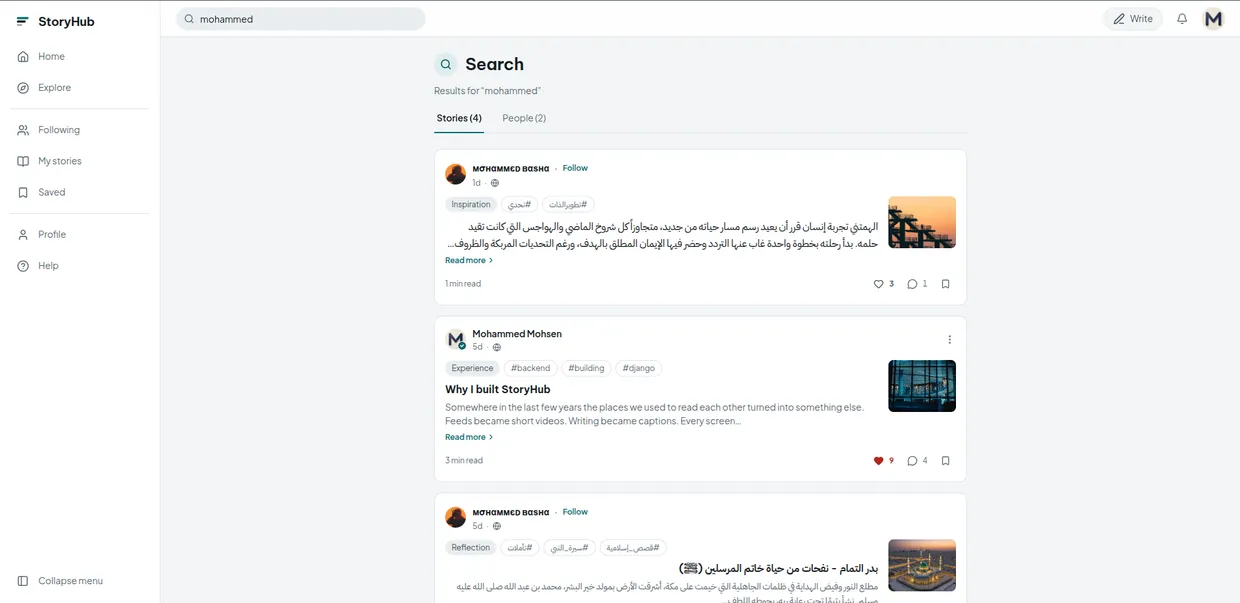Click globe icon on Mohammed Mohsen's story
Image resolution: width=1240 pixels, height=603 pixels.
tap(497, 347)
